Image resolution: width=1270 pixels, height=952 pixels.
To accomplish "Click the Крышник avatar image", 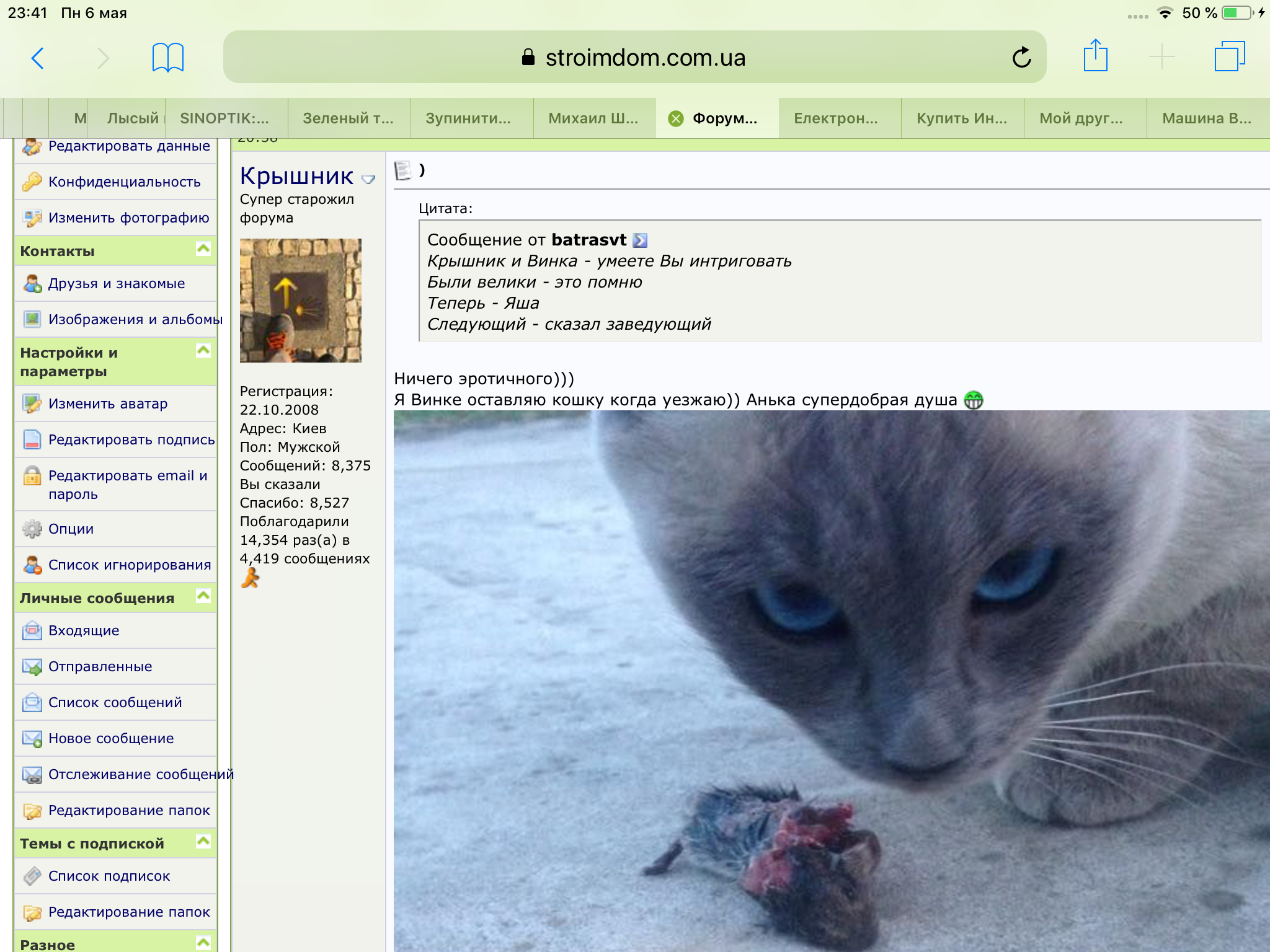I will [301, 301].
